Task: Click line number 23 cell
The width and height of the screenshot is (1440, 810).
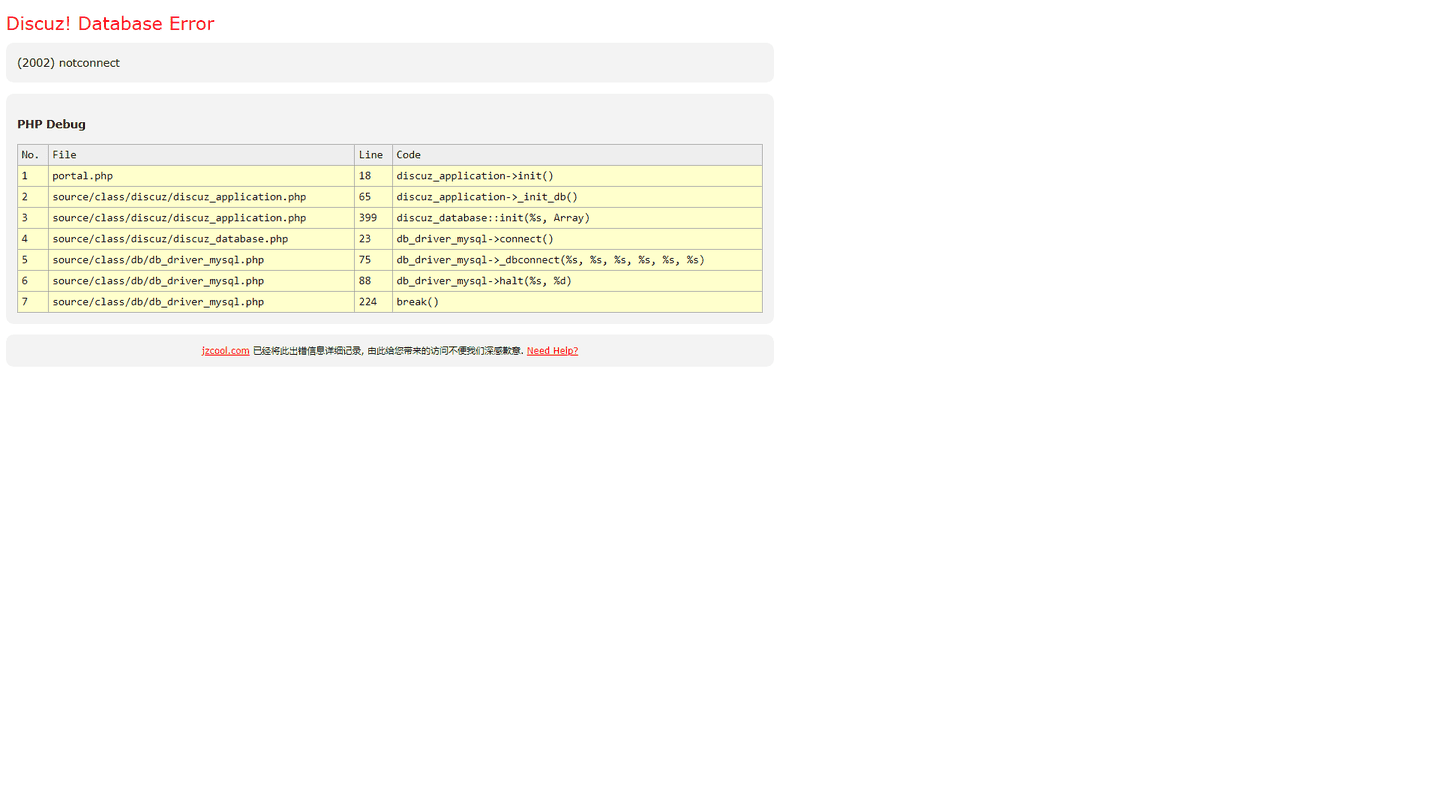Action: pos(373,239)
